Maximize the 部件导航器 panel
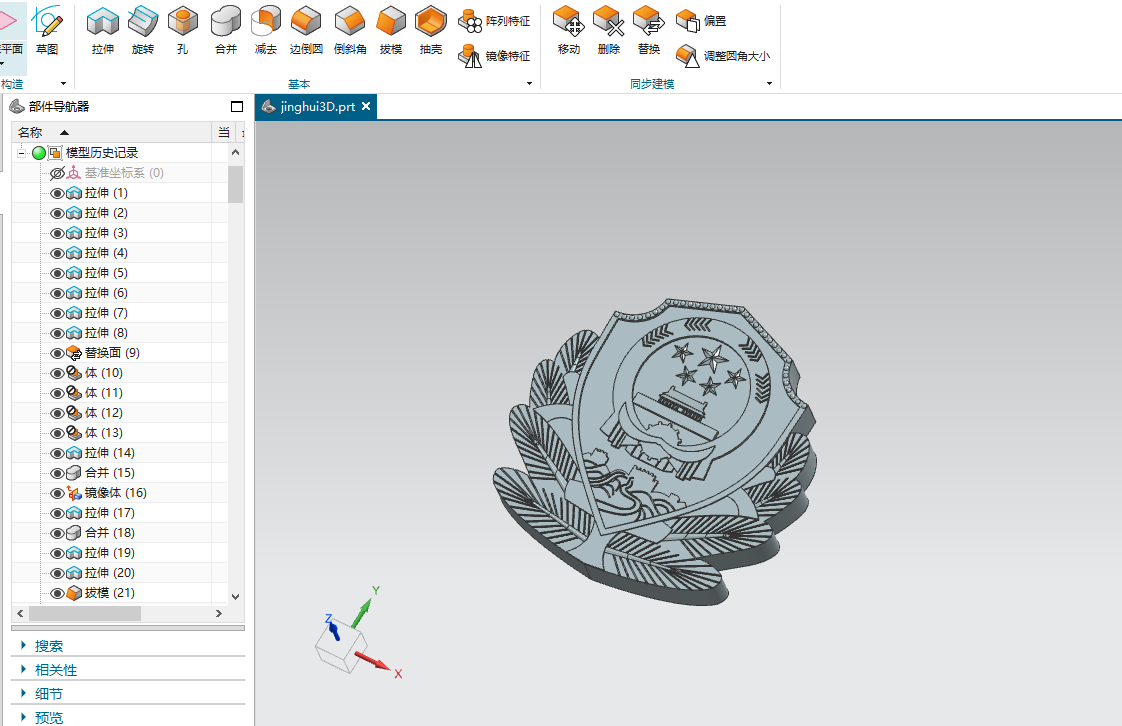This screenshot has height=726, width=1122. click(237, 107)
